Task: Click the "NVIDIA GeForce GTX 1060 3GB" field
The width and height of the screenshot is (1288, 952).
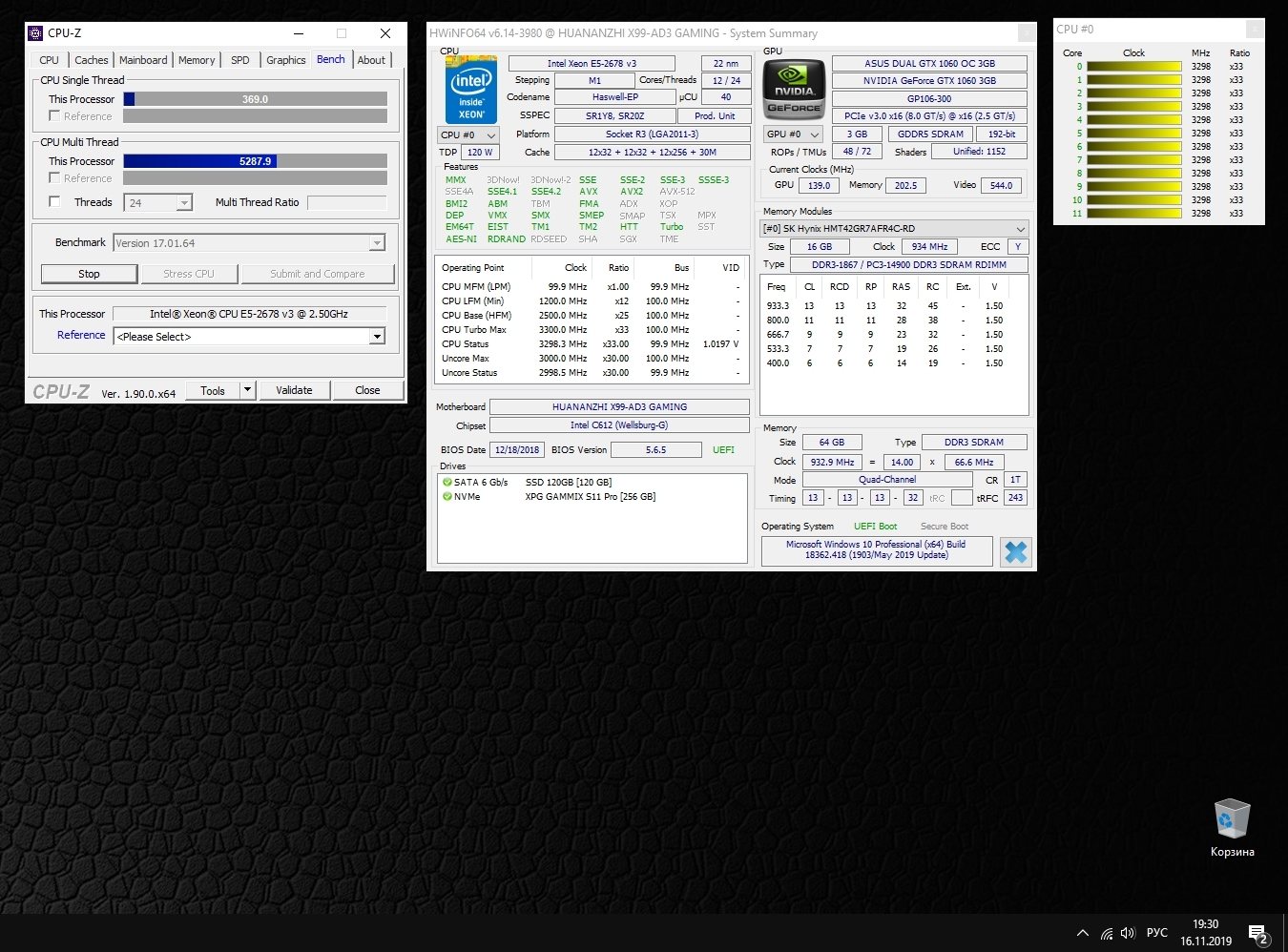Action: [x=929, y=81]
